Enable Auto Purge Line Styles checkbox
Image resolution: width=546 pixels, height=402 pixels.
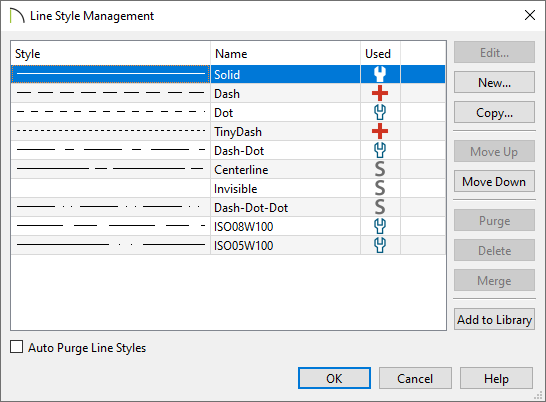(x=16, y=347)
